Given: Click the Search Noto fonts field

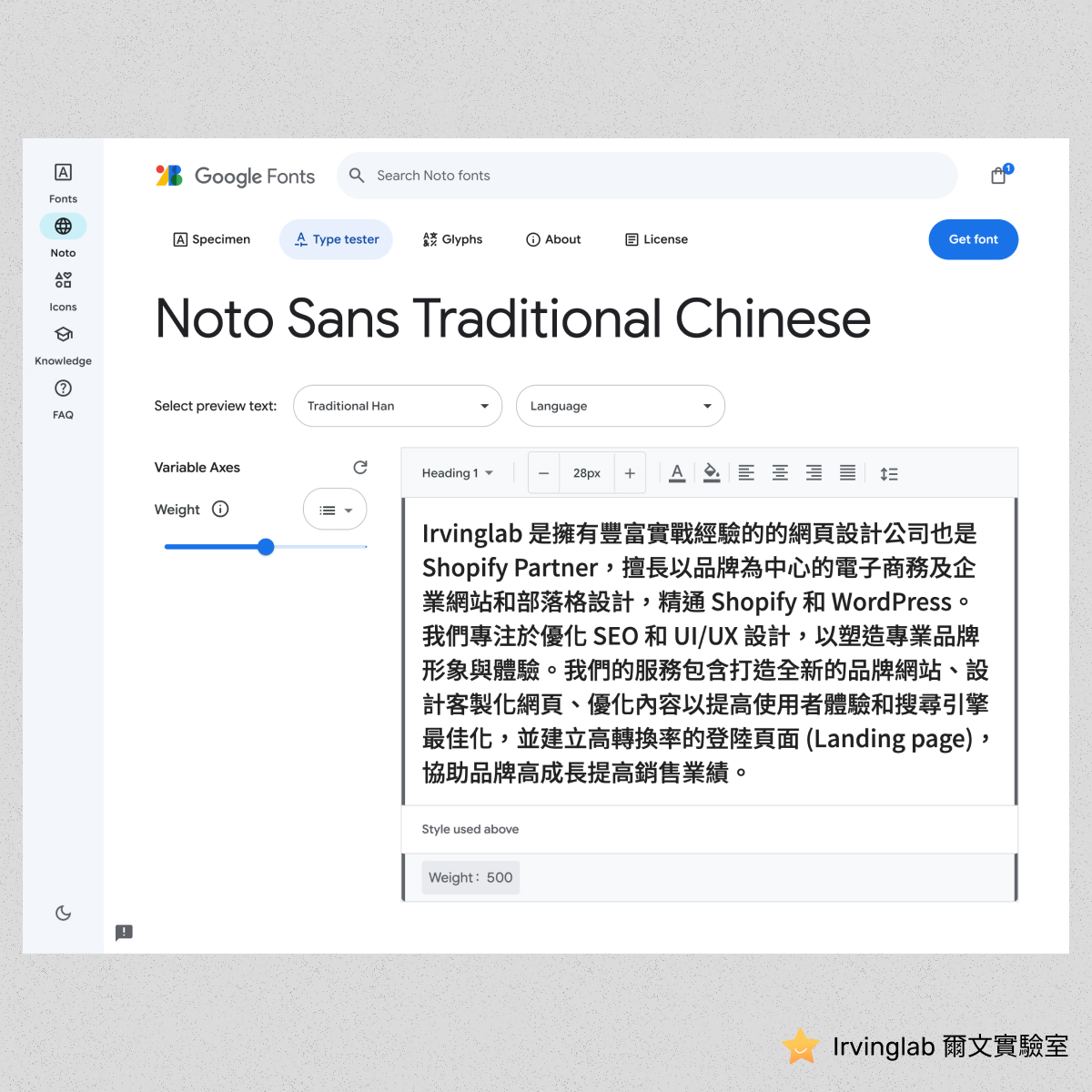Looking at the screenshot, I should [x=647, y=176].
